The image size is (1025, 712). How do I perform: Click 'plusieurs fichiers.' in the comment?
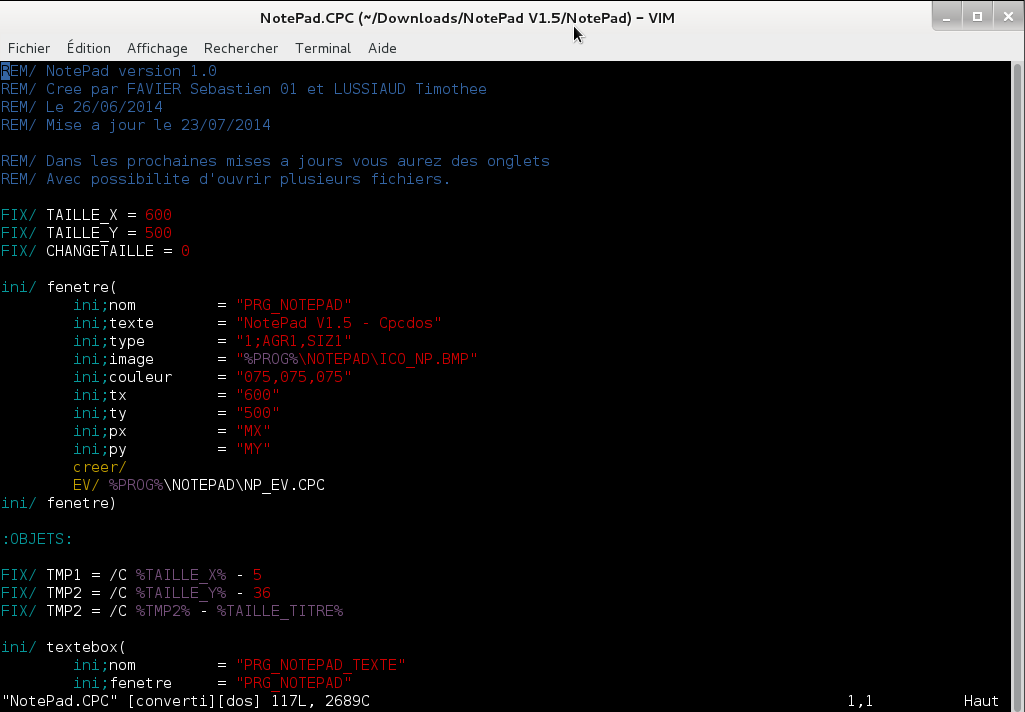point(365,179)
